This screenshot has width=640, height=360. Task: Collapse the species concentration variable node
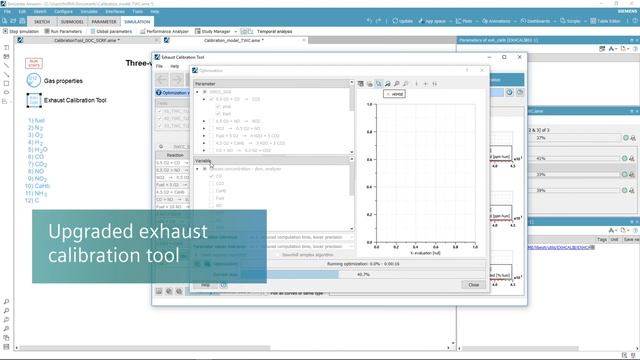(197, 169)
